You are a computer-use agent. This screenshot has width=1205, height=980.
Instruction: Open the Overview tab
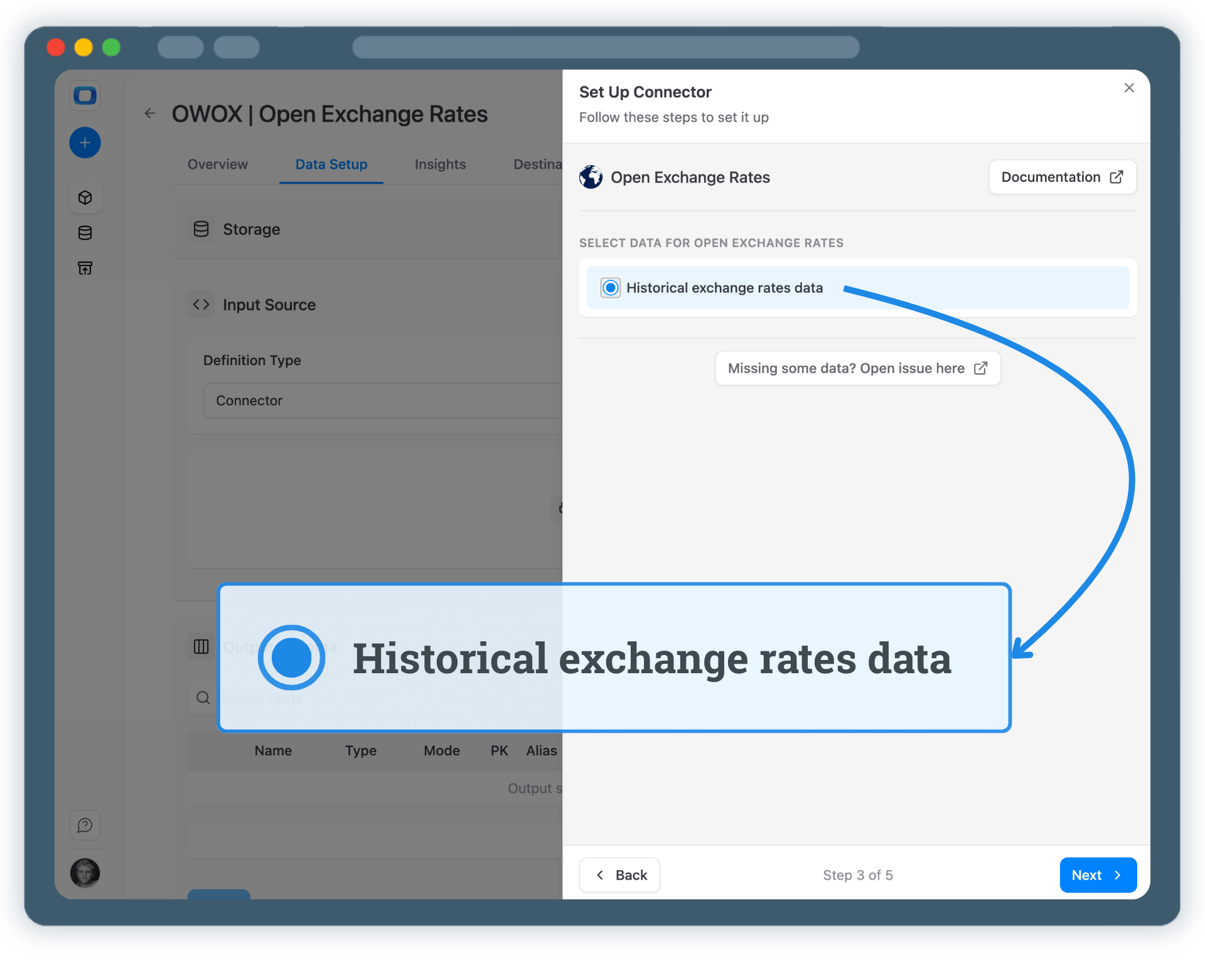217,164
